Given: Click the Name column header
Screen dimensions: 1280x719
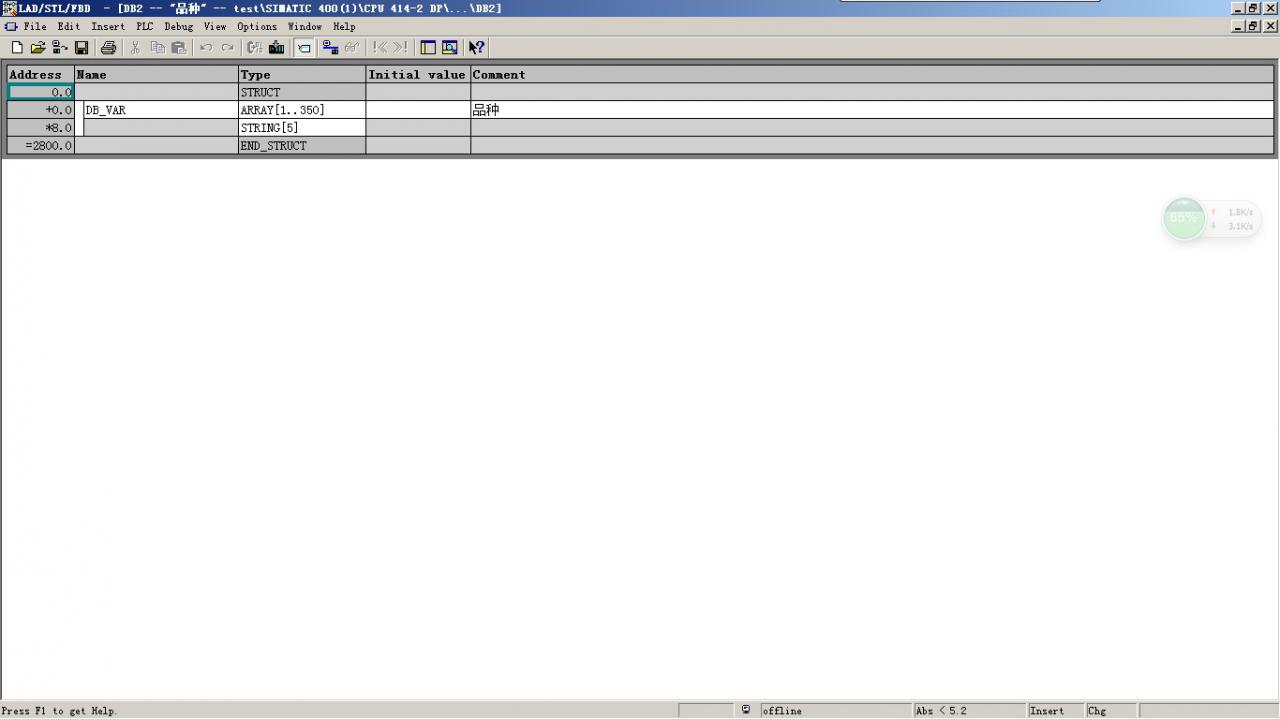Looking at the screenshot, I should 156,75.
